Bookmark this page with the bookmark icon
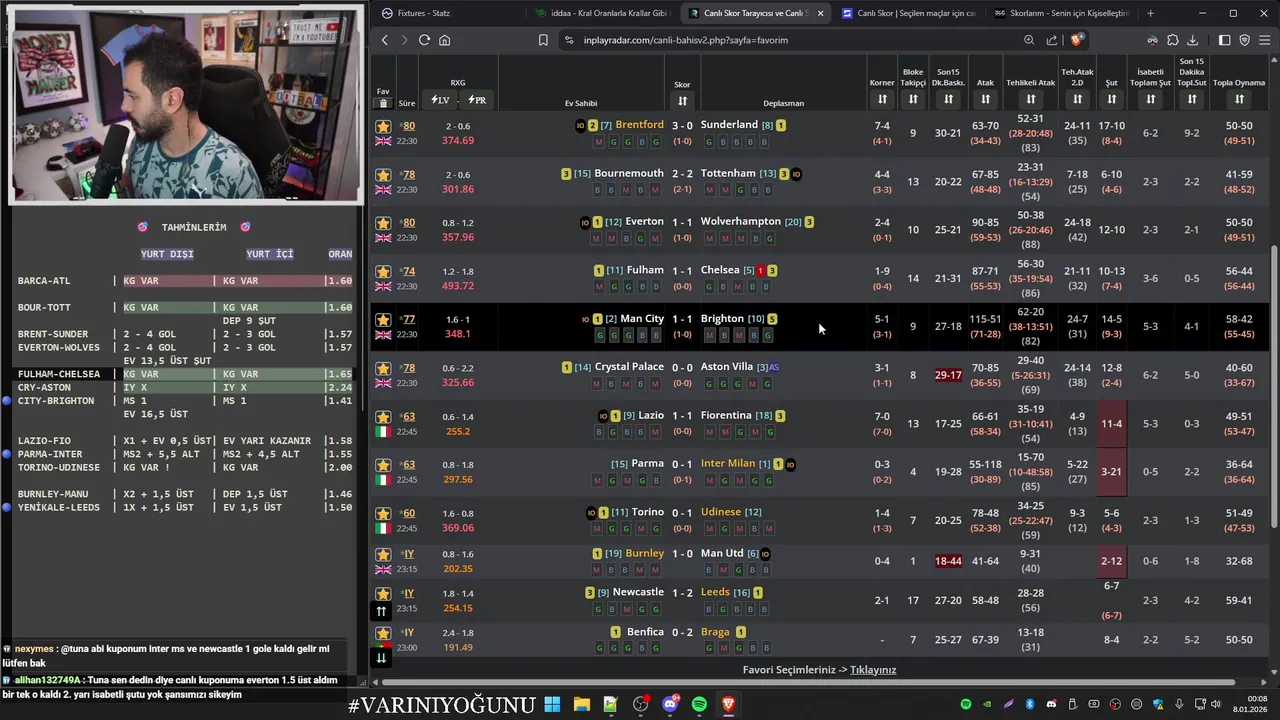 543,40
